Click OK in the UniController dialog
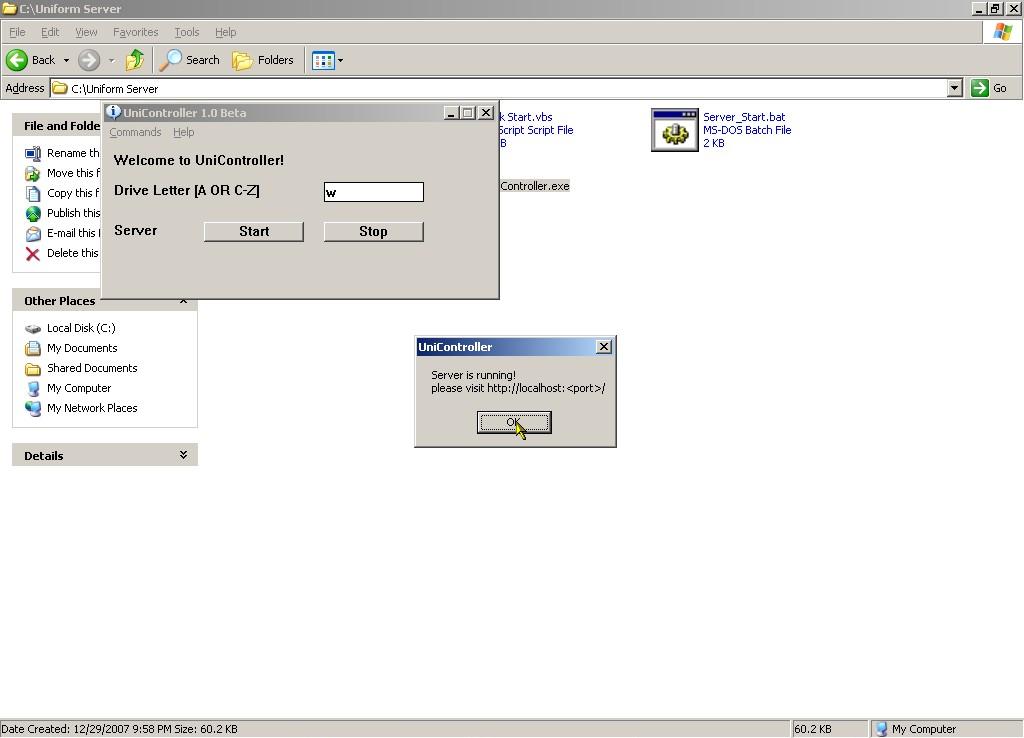The height and width of the screenshot is (738, 1024). (514, 423)
